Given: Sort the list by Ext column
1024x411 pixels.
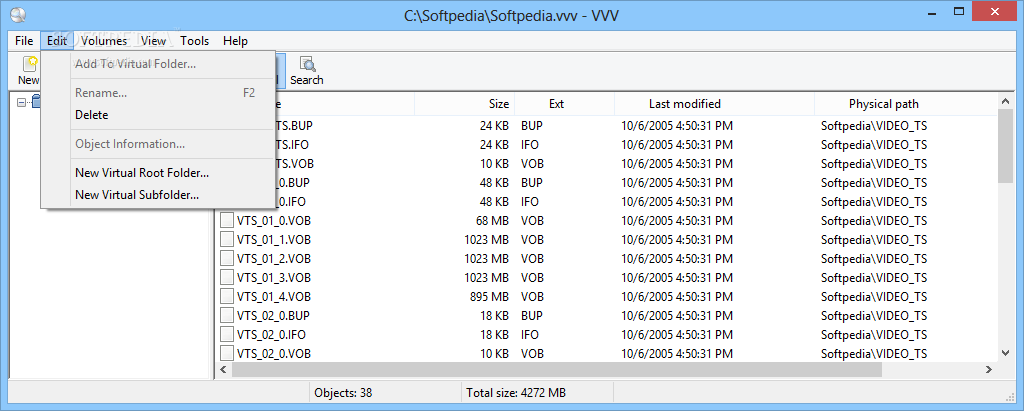Looking at the screenshot, I should (564, 104).
